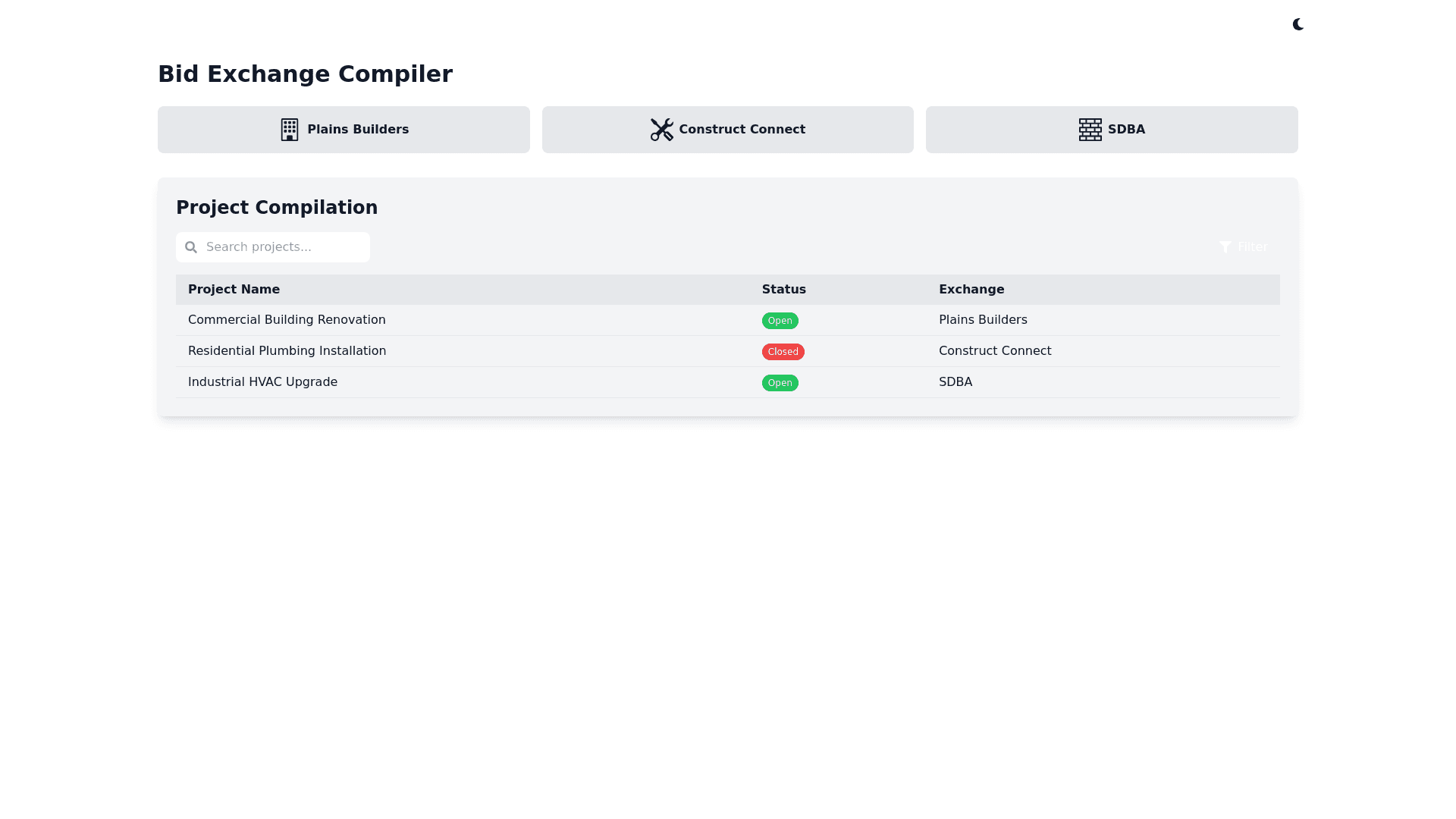The width and height of the screenshot is (1456, 819).
Task: Click the funnel filter icon
Action: point(1225,247)
